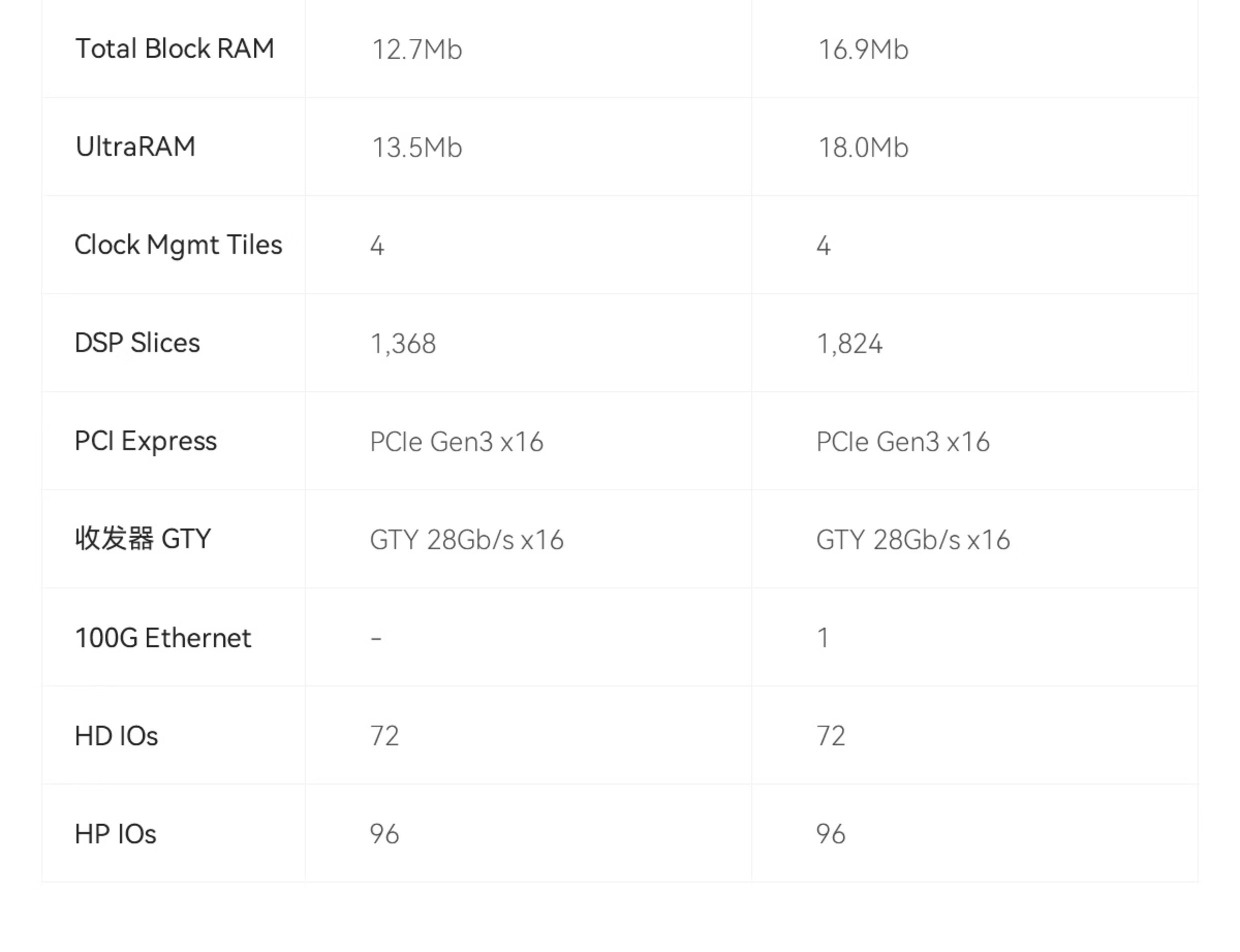Select the Total Block RAM row label
This screenshot has width=1240, height=952.
(x=174, y=48)
